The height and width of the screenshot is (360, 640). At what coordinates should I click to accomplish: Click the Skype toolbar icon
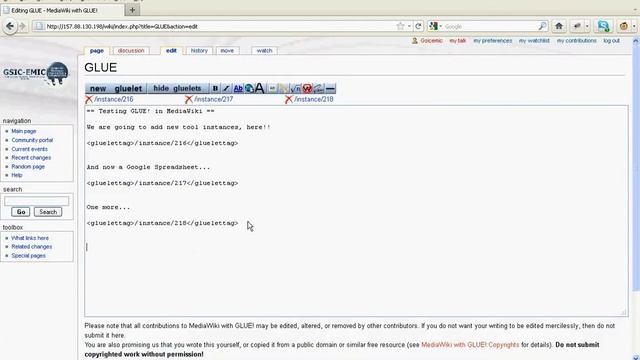[x=603, y=26]
